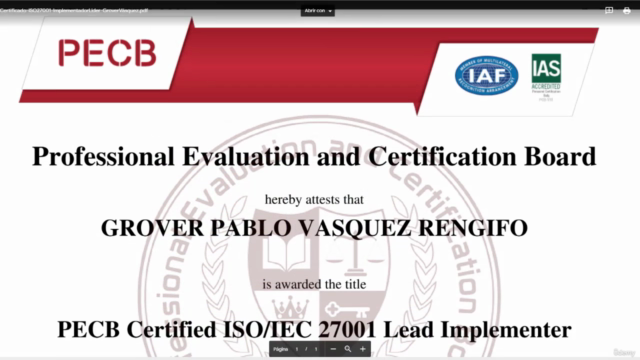Click 'Professional Evaluation and Certification Board' heading
Image resolution: width=640 pixels, height=360 pixels.
point(314,156)
